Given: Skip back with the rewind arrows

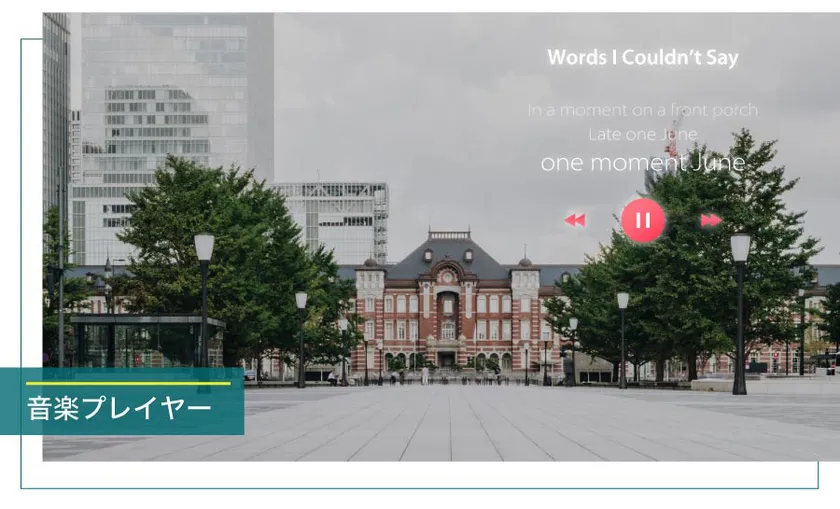Looking at the screenshot, I should (575, 220).
